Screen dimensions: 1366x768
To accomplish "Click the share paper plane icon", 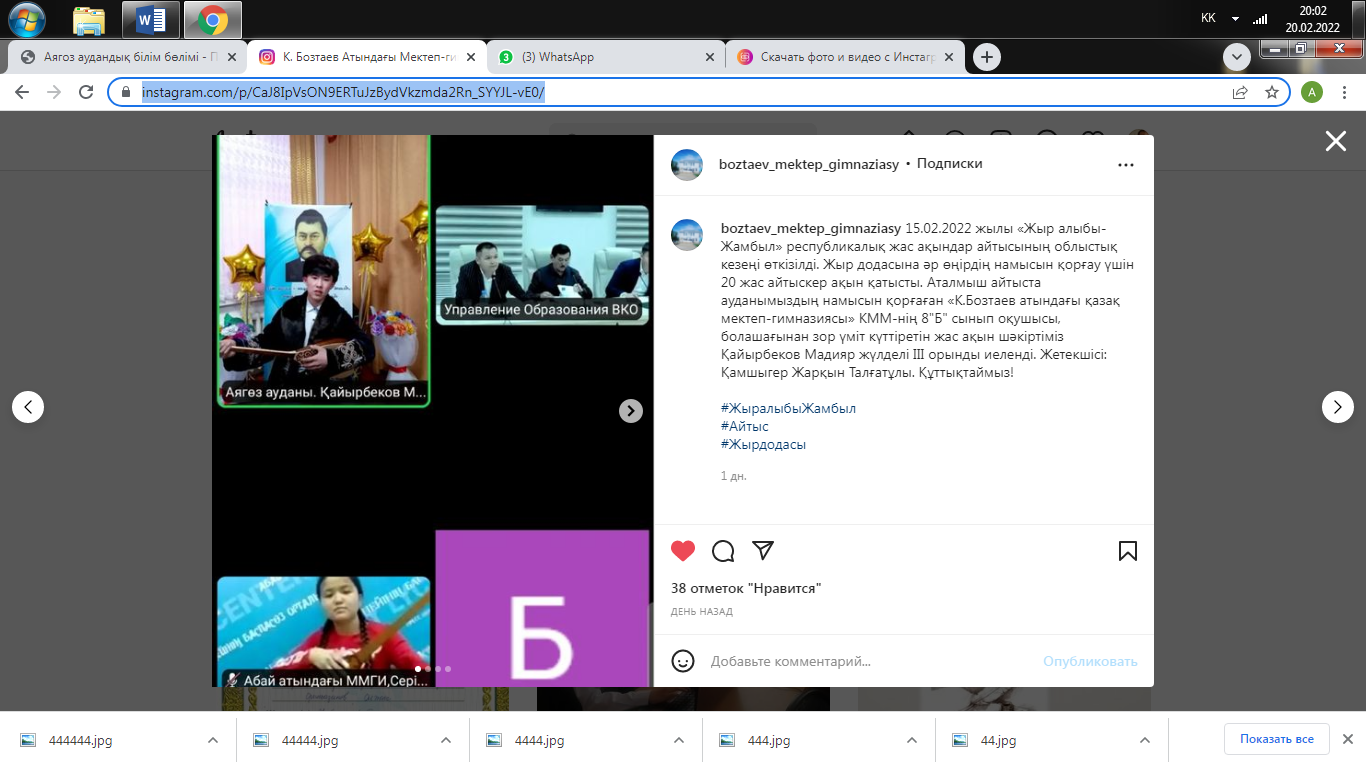I will [x=763, y=551].
